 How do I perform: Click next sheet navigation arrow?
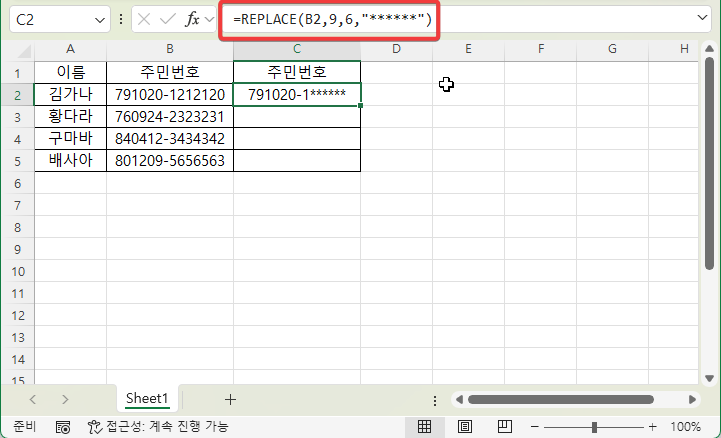(x=65, y=399)
